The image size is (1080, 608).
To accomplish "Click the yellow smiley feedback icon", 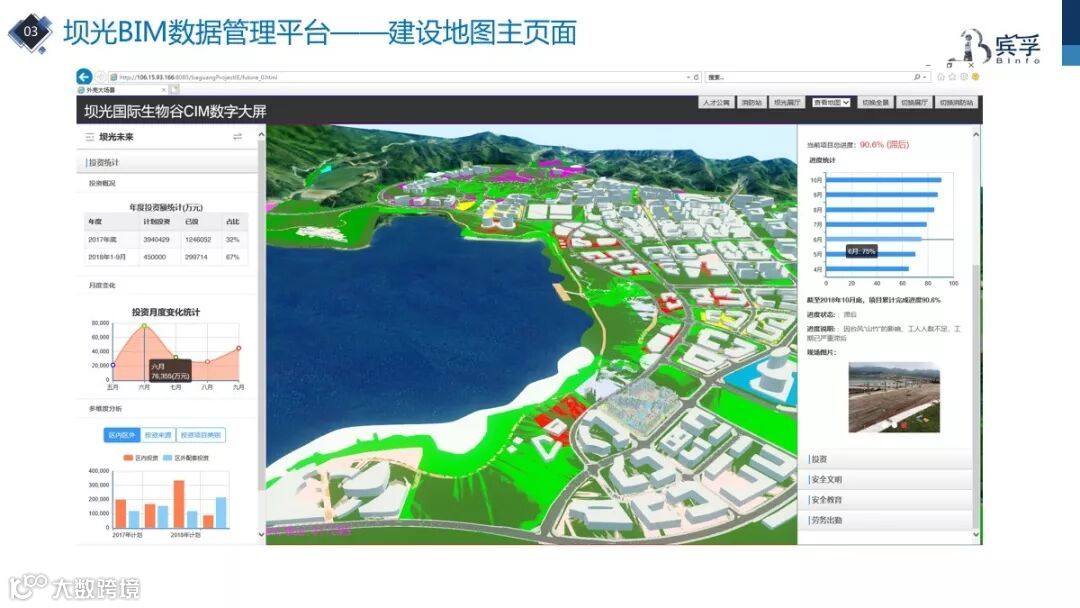I will click(x=975, y=77).
